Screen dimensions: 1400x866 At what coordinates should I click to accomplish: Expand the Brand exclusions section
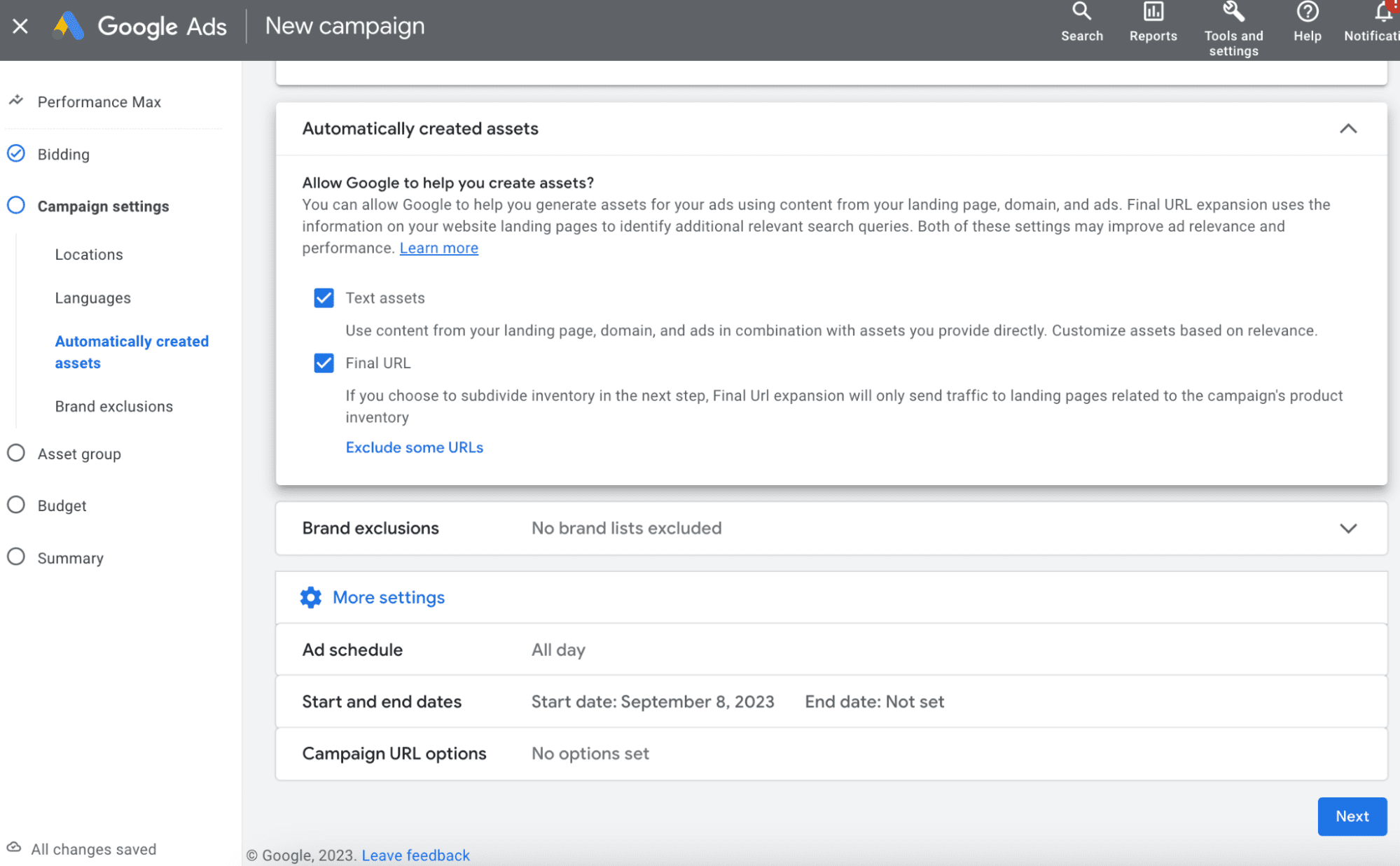pyautogui.click(x=1347, y=529)
